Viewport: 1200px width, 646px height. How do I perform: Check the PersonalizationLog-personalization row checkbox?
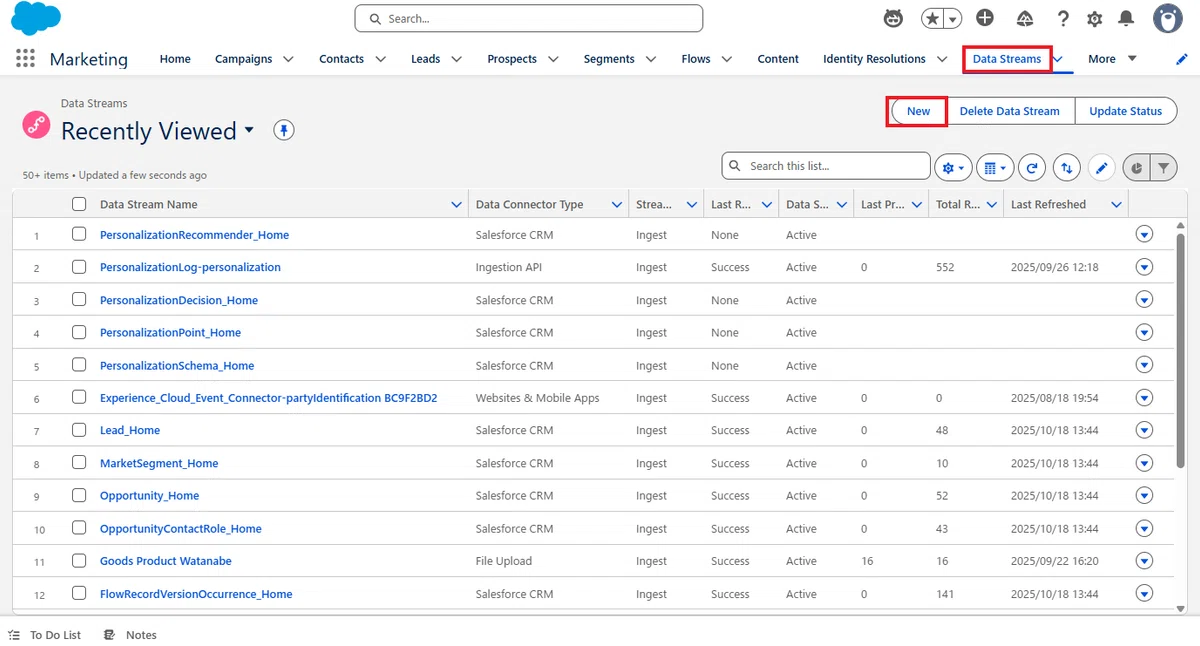tap(79, 267)
